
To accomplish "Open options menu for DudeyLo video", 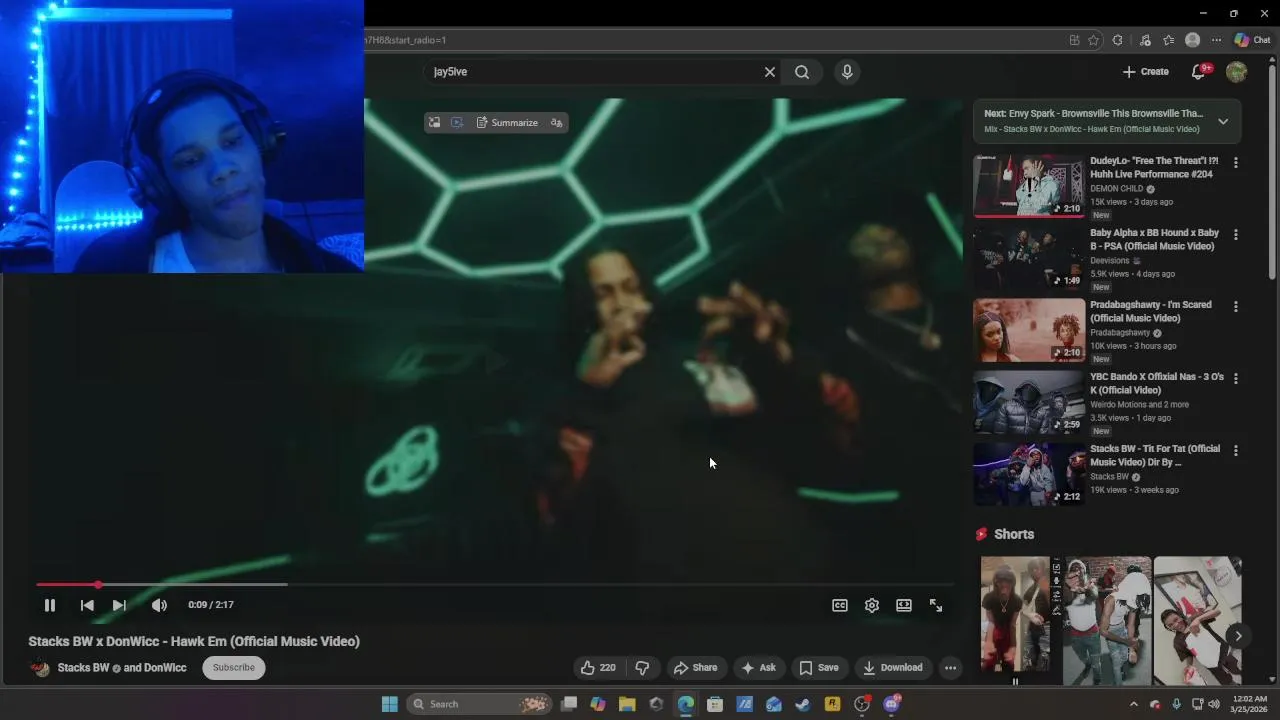I will (1236, 162).
